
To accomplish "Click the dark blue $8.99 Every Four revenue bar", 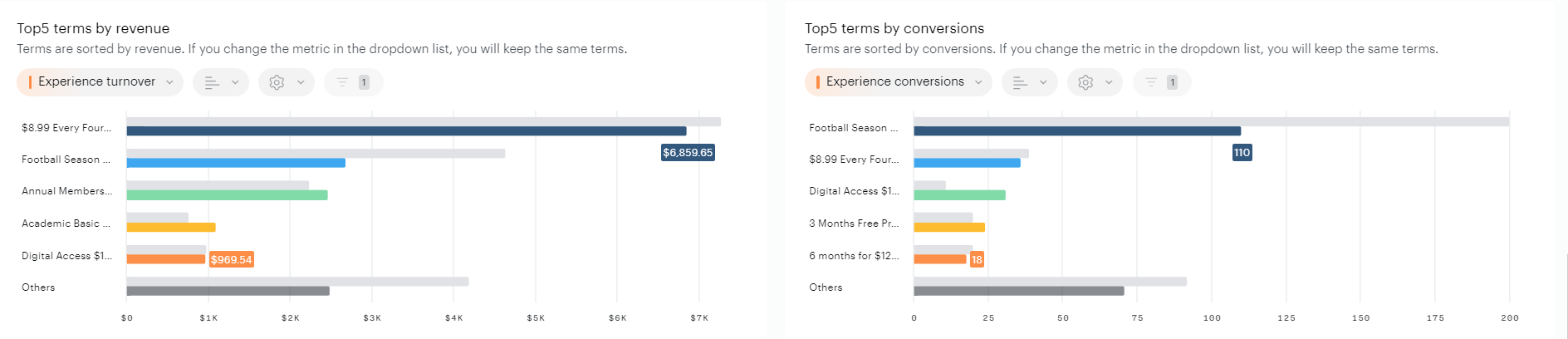I will coord(406,131).
